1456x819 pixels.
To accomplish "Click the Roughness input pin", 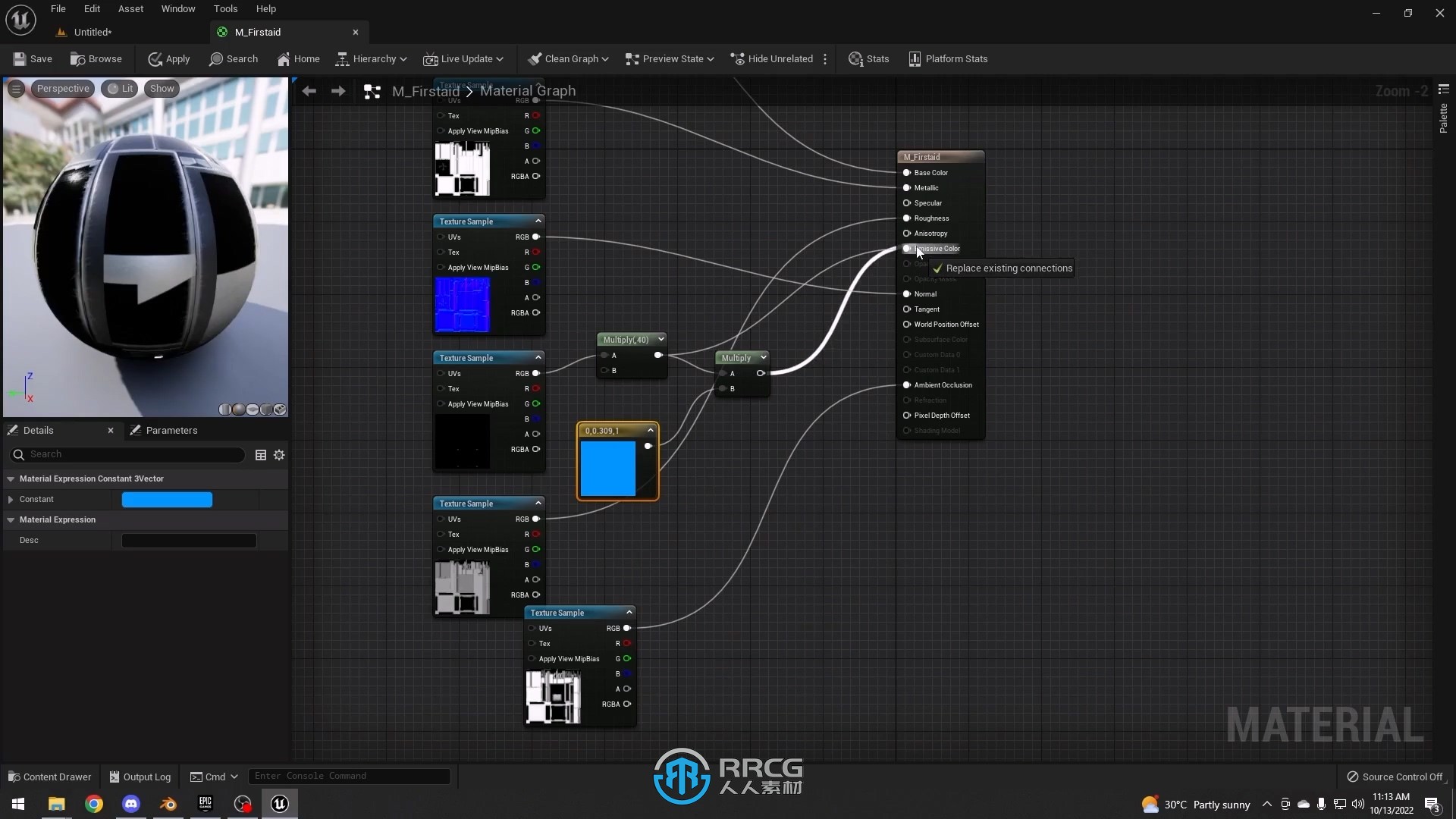I will pyautogui.click(x=906, y=218).
